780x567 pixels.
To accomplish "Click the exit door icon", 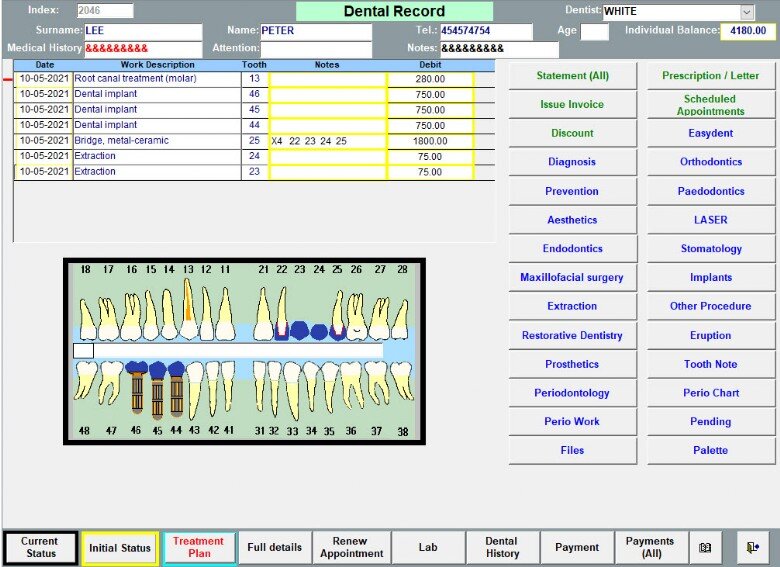I will pyautogui.click(x=753, y=548).
